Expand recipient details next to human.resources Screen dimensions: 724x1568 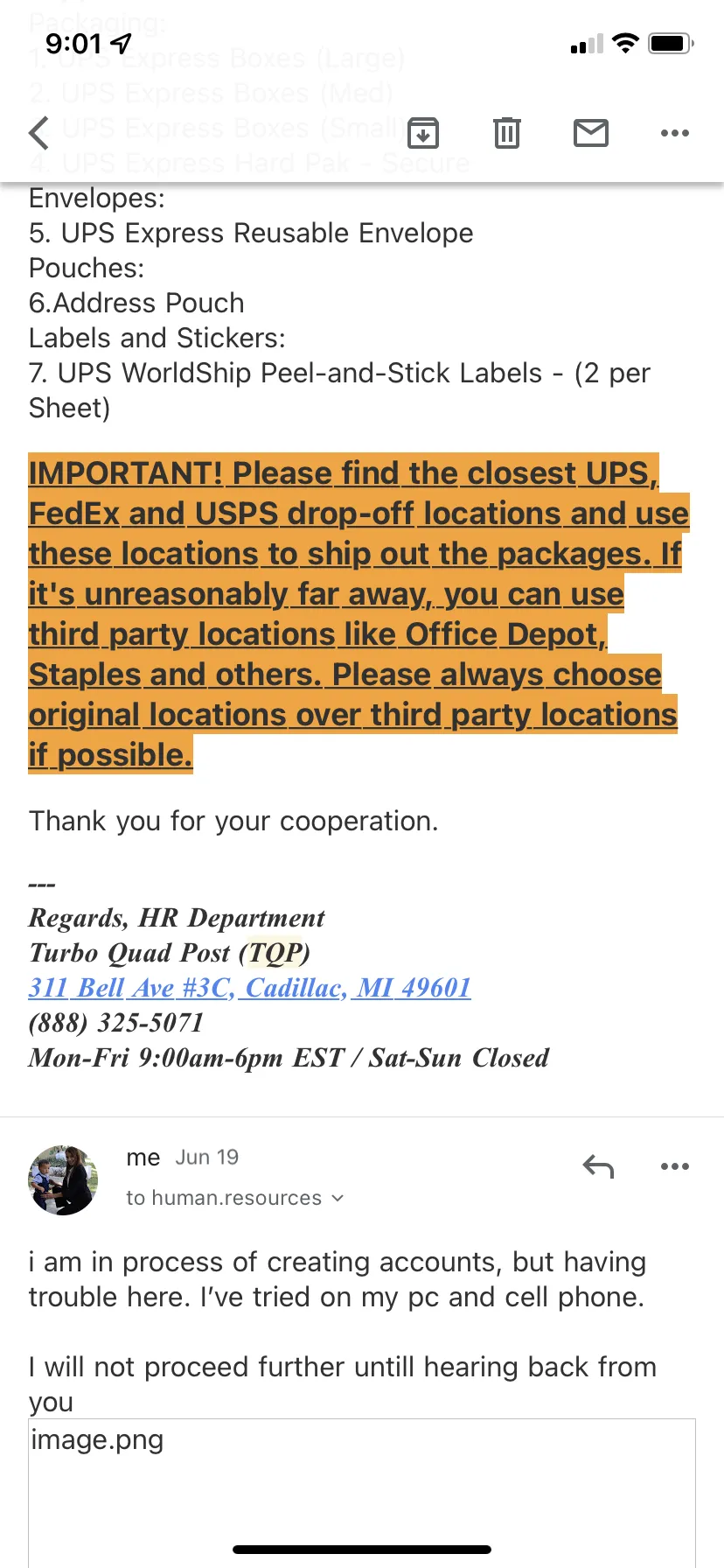[338, 1198]
